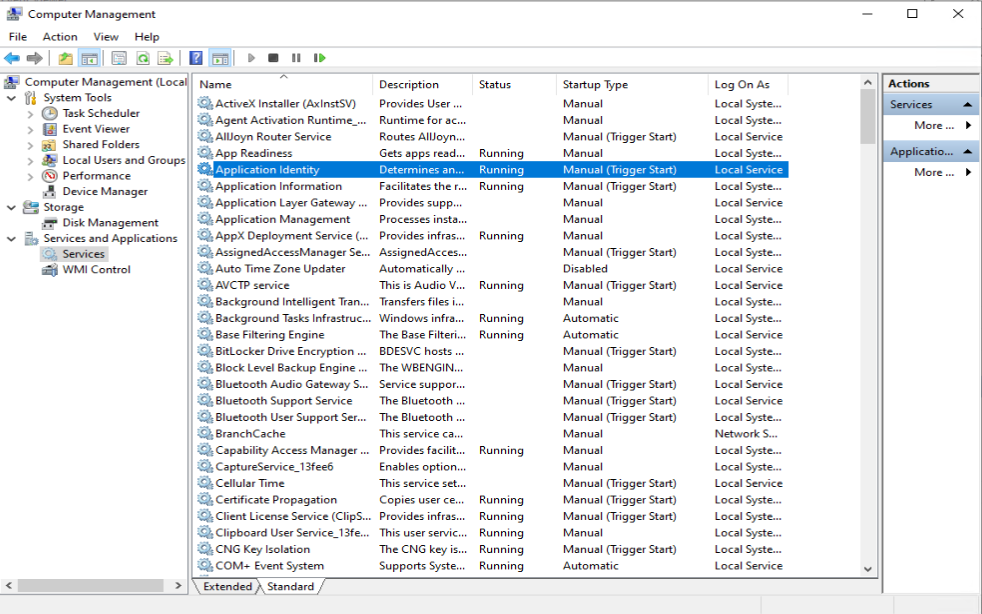982x614 pixels.
Task: Open Help via blue question mark icon
Action: [196, 58]
